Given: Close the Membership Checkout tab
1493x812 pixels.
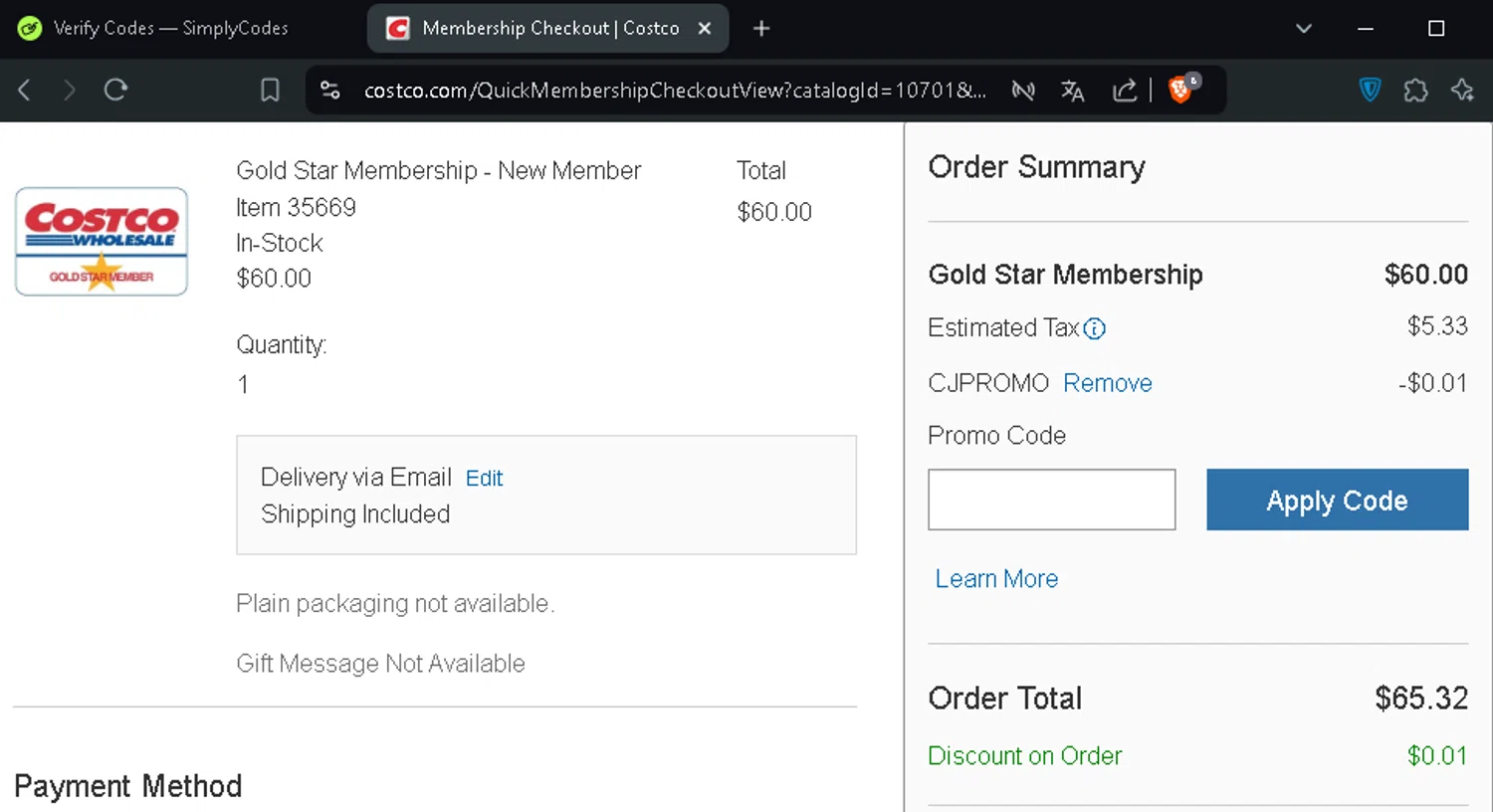Looking at the screenshot, I should (705, 29).
